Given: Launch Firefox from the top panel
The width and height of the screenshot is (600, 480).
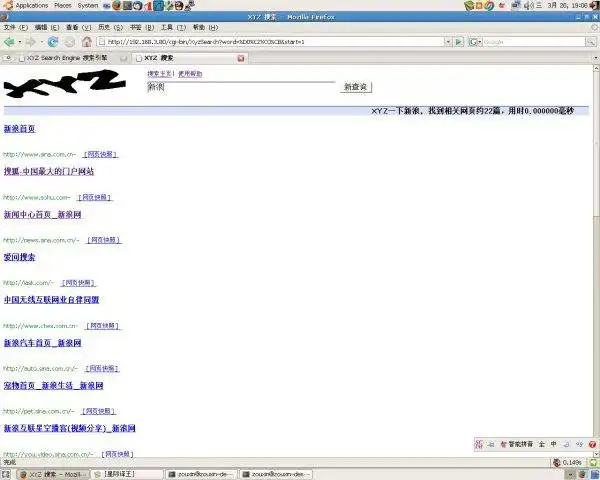Looking at the screenshot, I should [x=116, y=5].
